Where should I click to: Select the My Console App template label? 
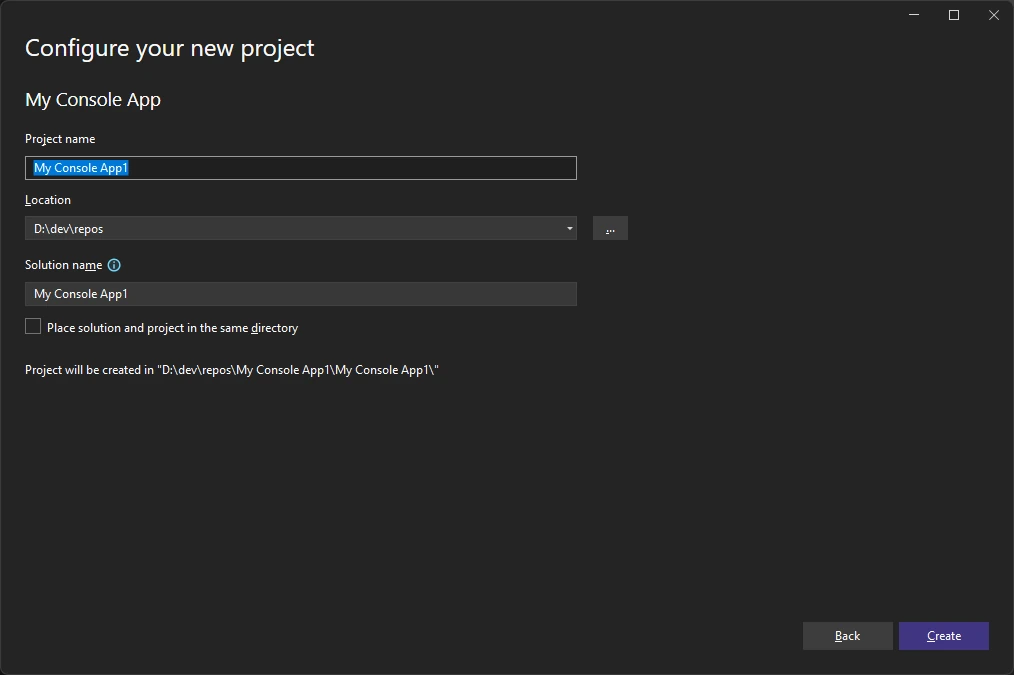coord(93,99)
